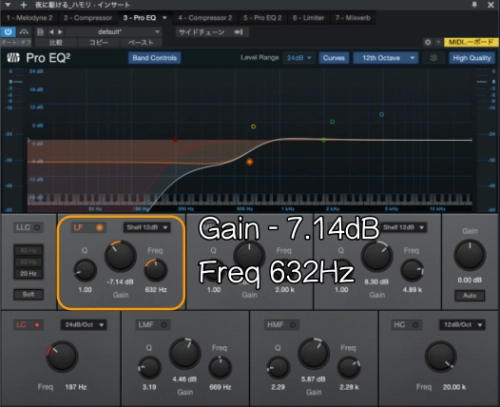Viewport: 500px width, 407px height.
Task: Toggle High Quality mode
Action: pos(472,58)
